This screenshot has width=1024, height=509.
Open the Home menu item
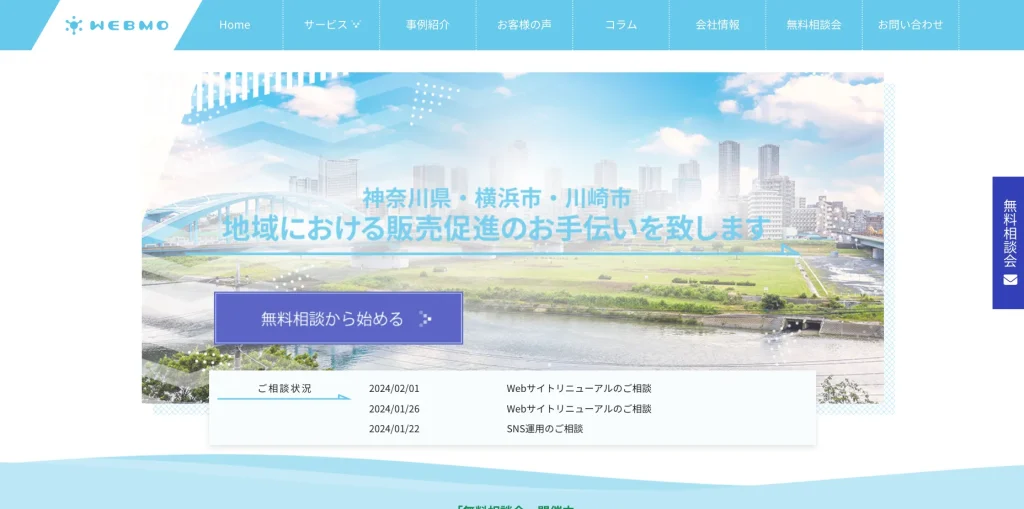[x=234, y=25]
